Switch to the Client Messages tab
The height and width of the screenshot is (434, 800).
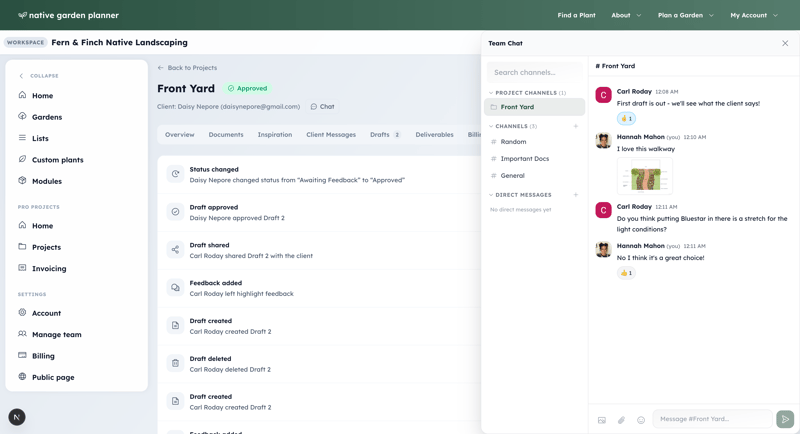(x=330, y=134)
